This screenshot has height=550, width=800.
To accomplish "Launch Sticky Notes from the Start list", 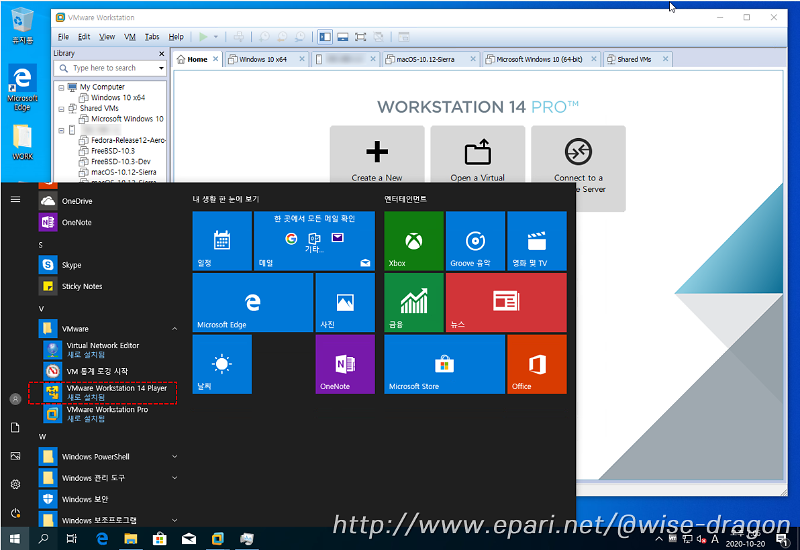I will pyautogui.click(x=108, y=286).
